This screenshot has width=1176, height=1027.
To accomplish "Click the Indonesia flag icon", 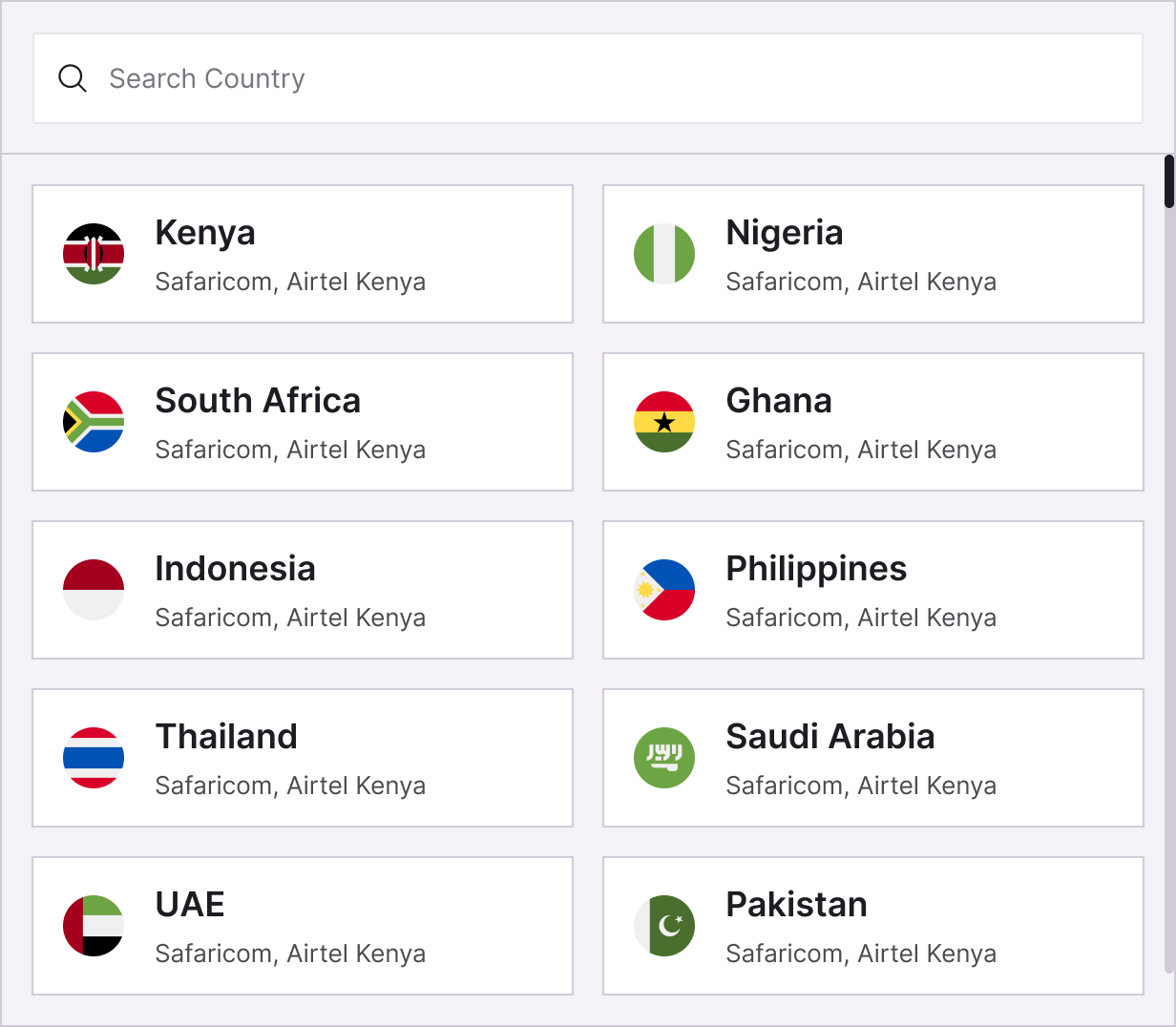I will [x=94, y=590].
